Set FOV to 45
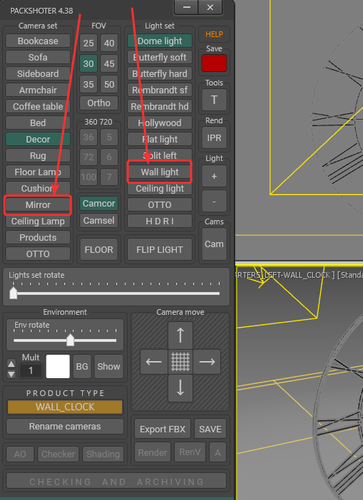Viewport: 363px width, 500px height. click(109, 64)
